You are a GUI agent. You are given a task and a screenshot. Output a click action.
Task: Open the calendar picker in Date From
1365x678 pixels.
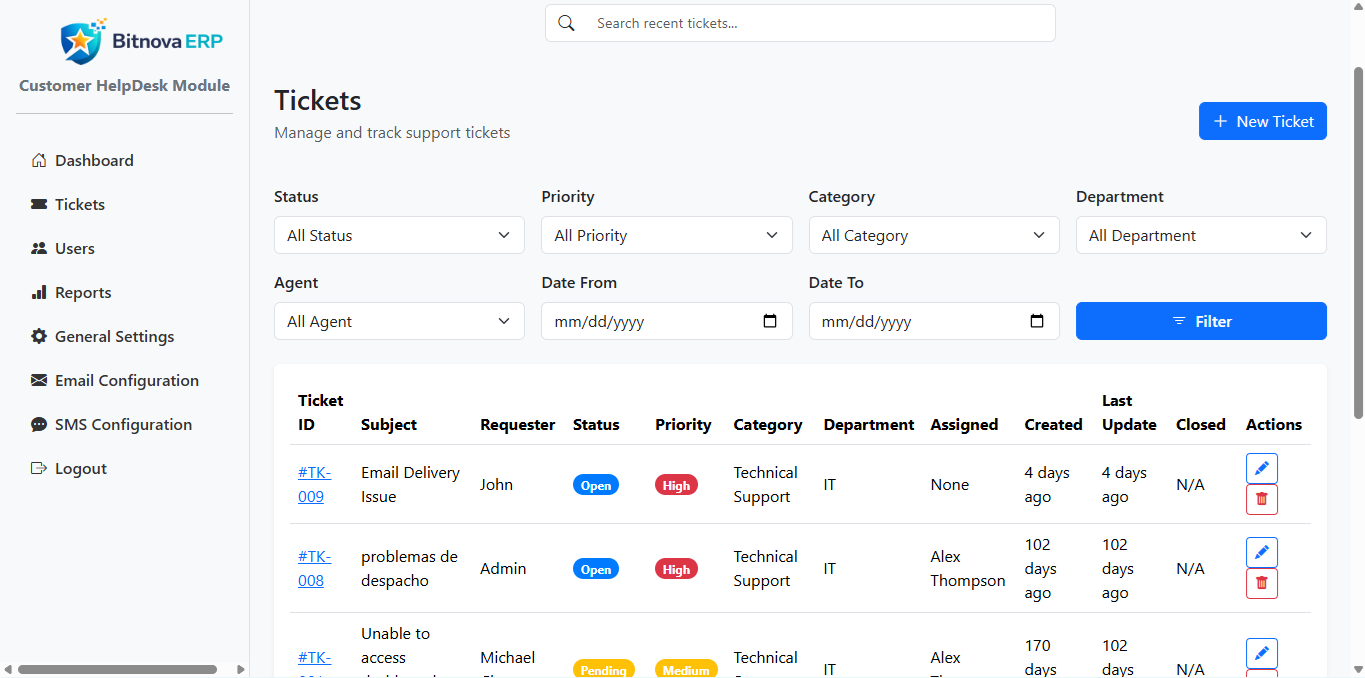770,321
